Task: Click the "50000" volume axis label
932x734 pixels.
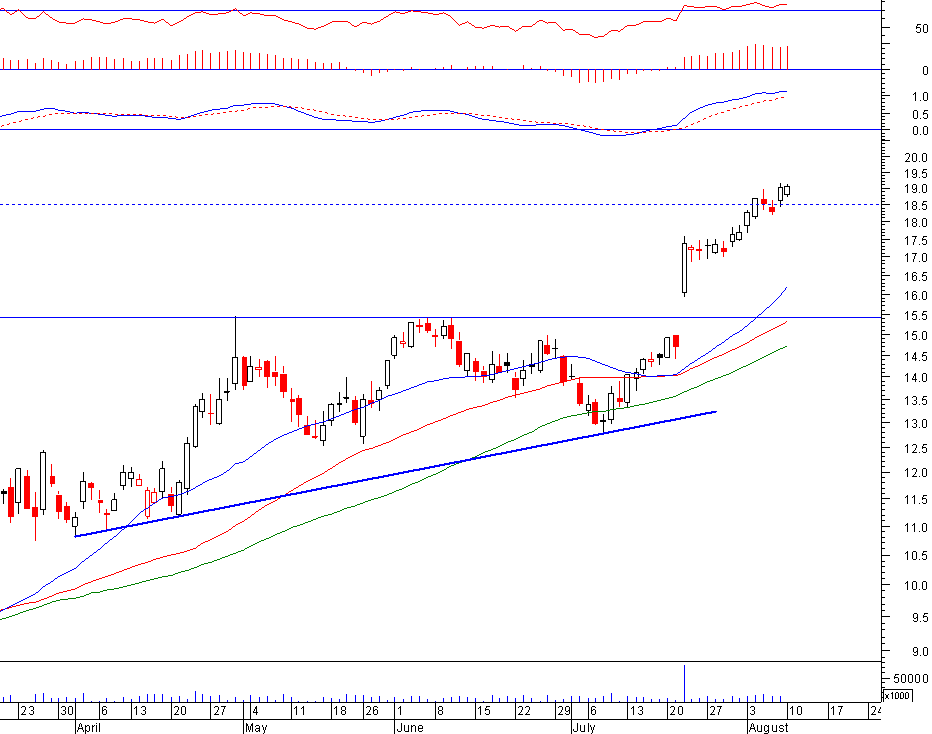Action: pos(910,679)
